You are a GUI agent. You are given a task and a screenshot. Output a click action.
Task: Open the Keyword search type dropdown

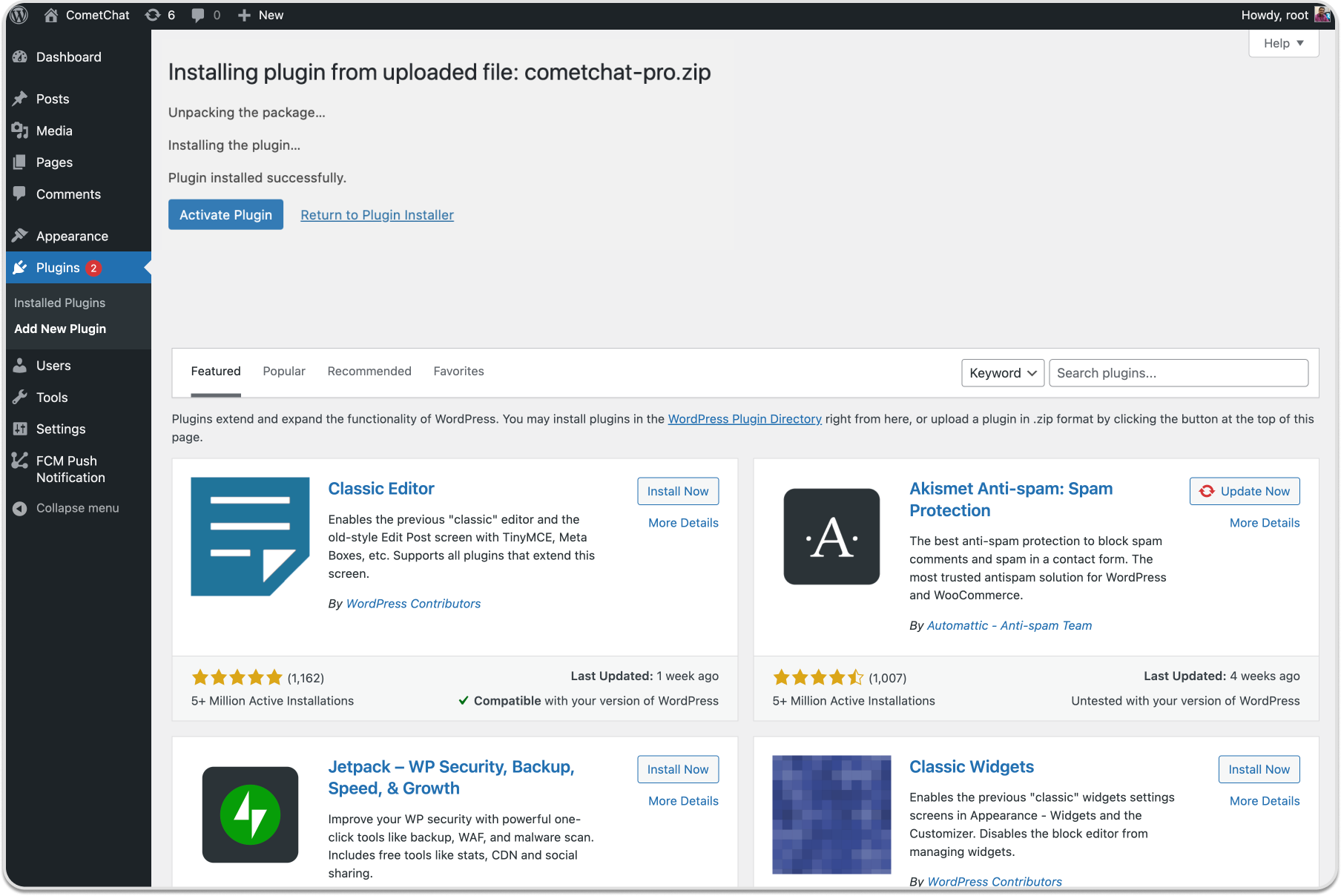1002,373
